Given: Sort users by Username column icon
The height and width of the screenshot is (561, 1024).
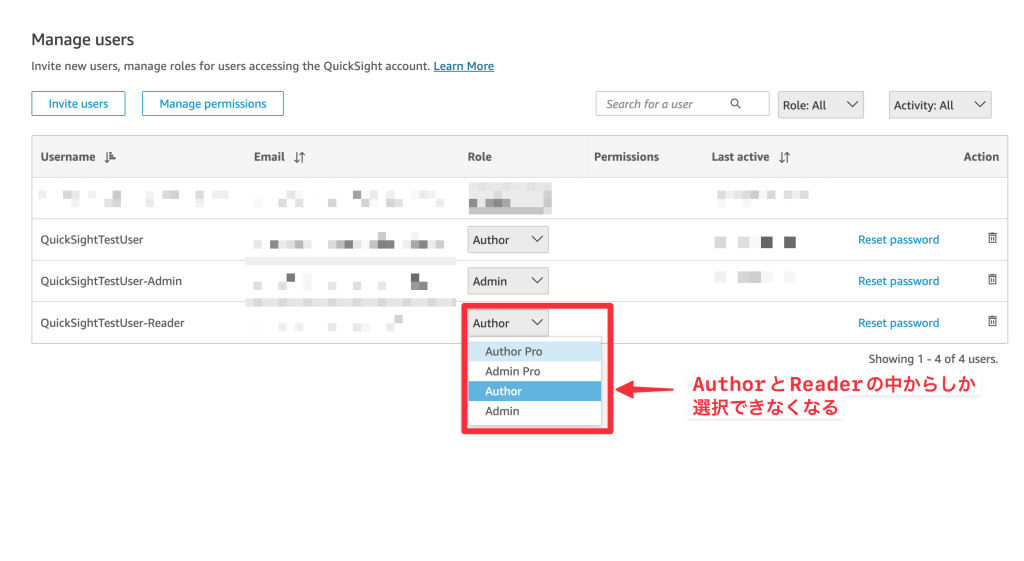Looking at the screenshot, I should [x=110, y=157].
